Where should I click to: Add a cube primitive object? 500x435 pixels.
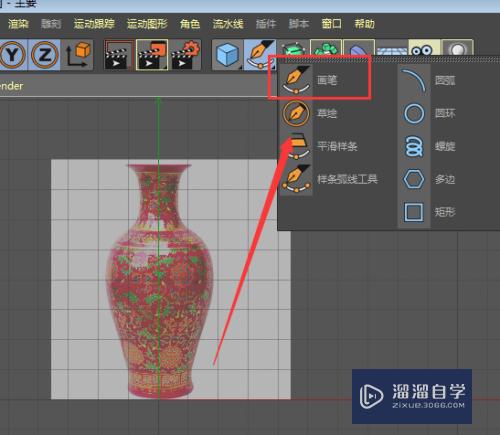point(228,55)
